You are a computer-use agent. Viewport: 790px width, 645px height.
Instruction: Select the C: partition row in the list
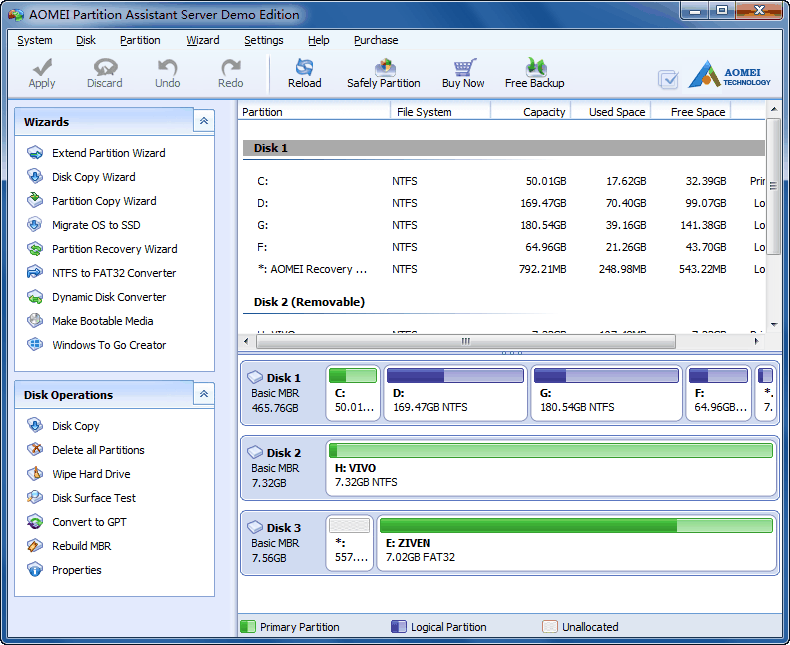coord(504,181)
